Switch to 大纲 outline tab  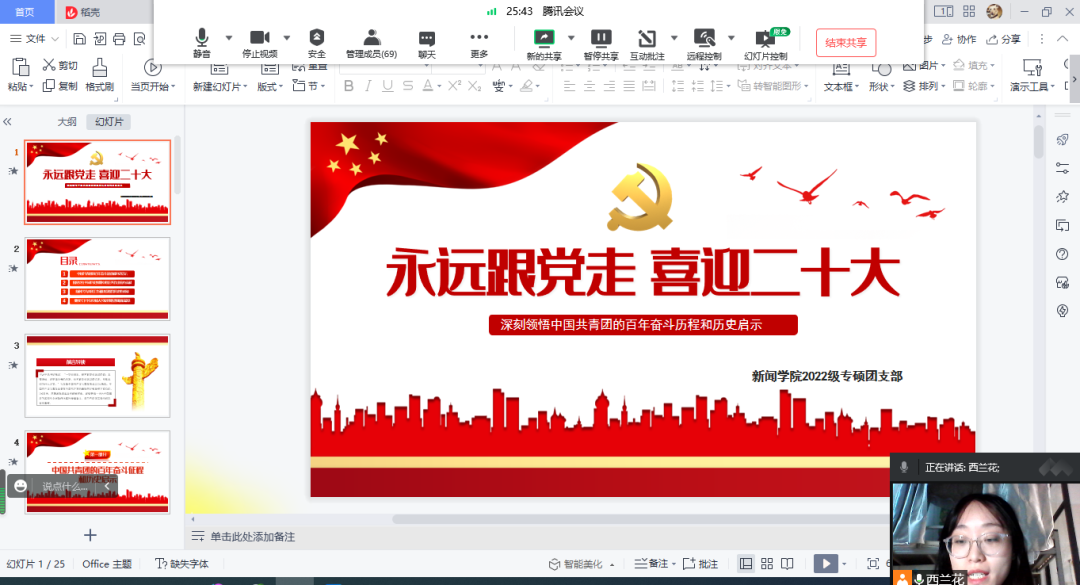(67, 121)
